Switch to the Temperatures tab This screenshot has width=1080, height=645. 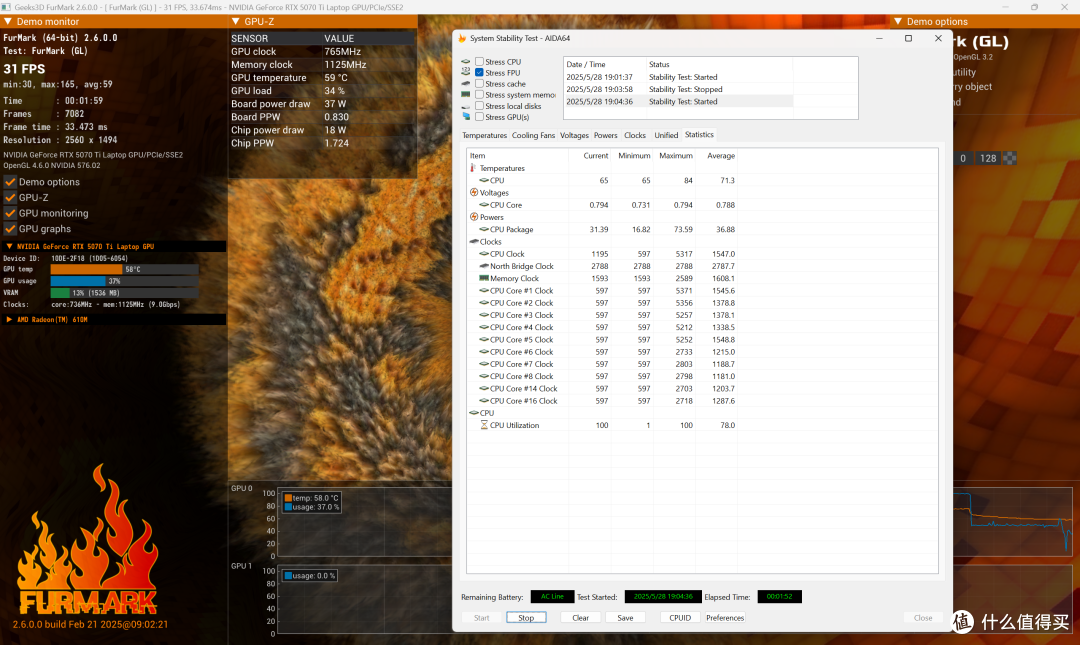(484, 135)
